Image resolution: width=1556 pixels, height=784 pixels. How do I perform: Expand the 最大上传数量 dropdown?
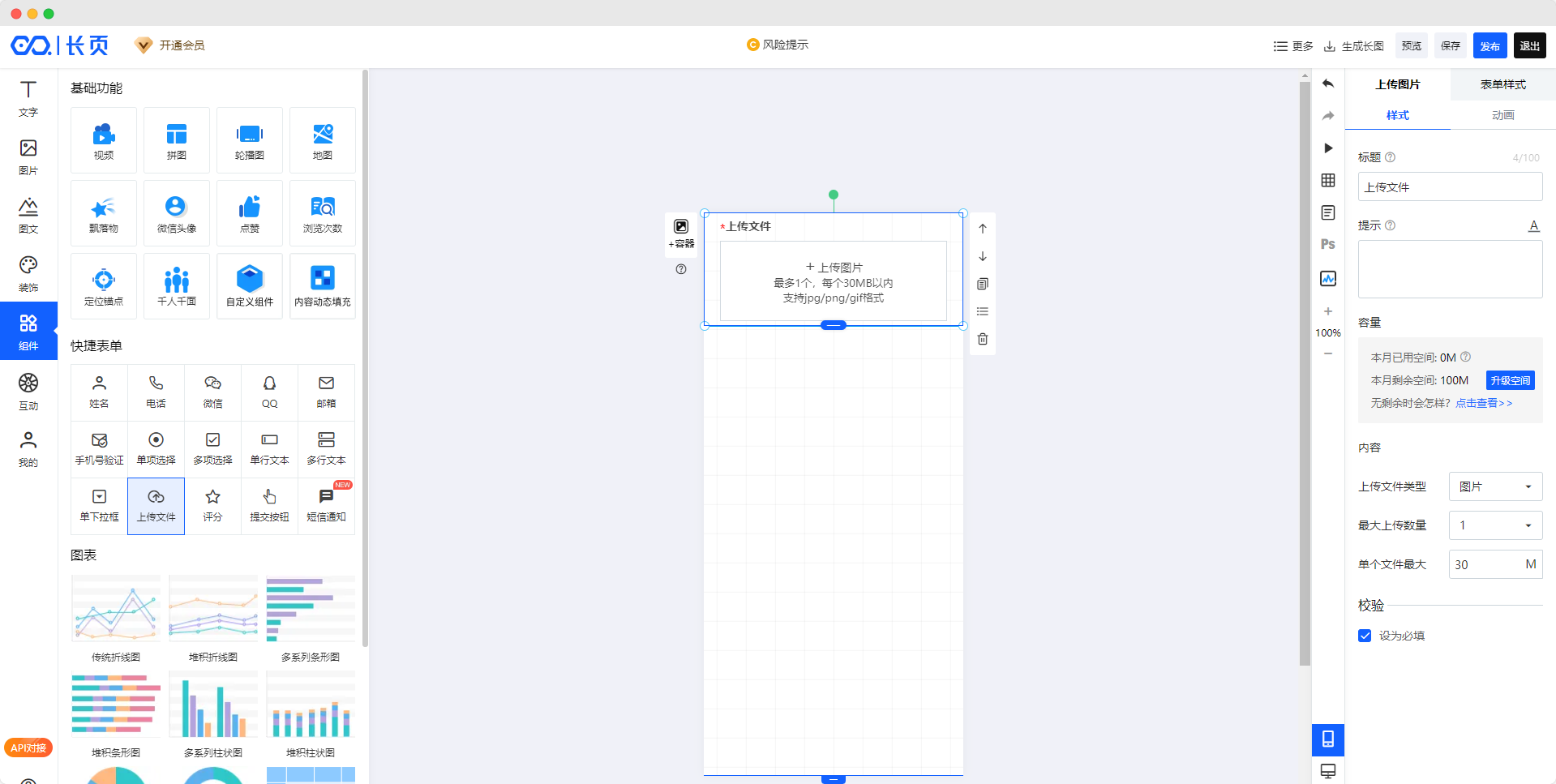[x=1495, y=525]
